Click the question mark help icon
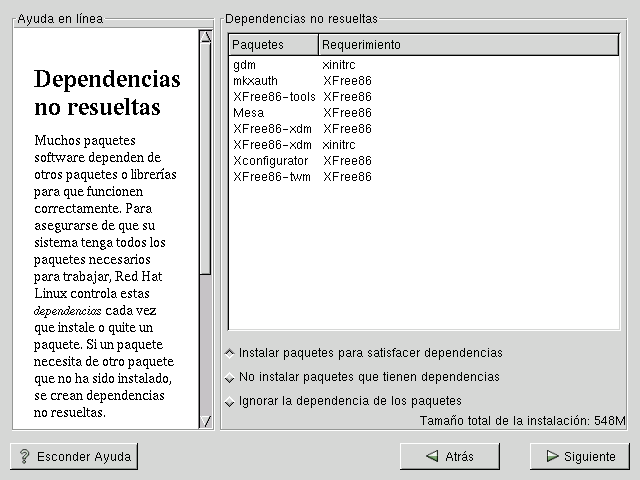640x480 pixels. [23, 456]
